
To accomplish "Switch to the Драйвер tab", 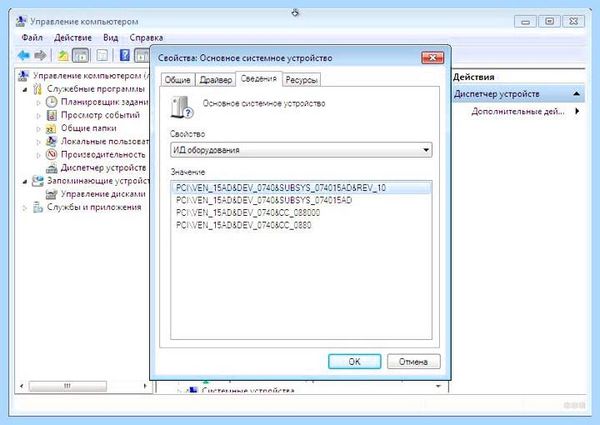I will [216, 80].
